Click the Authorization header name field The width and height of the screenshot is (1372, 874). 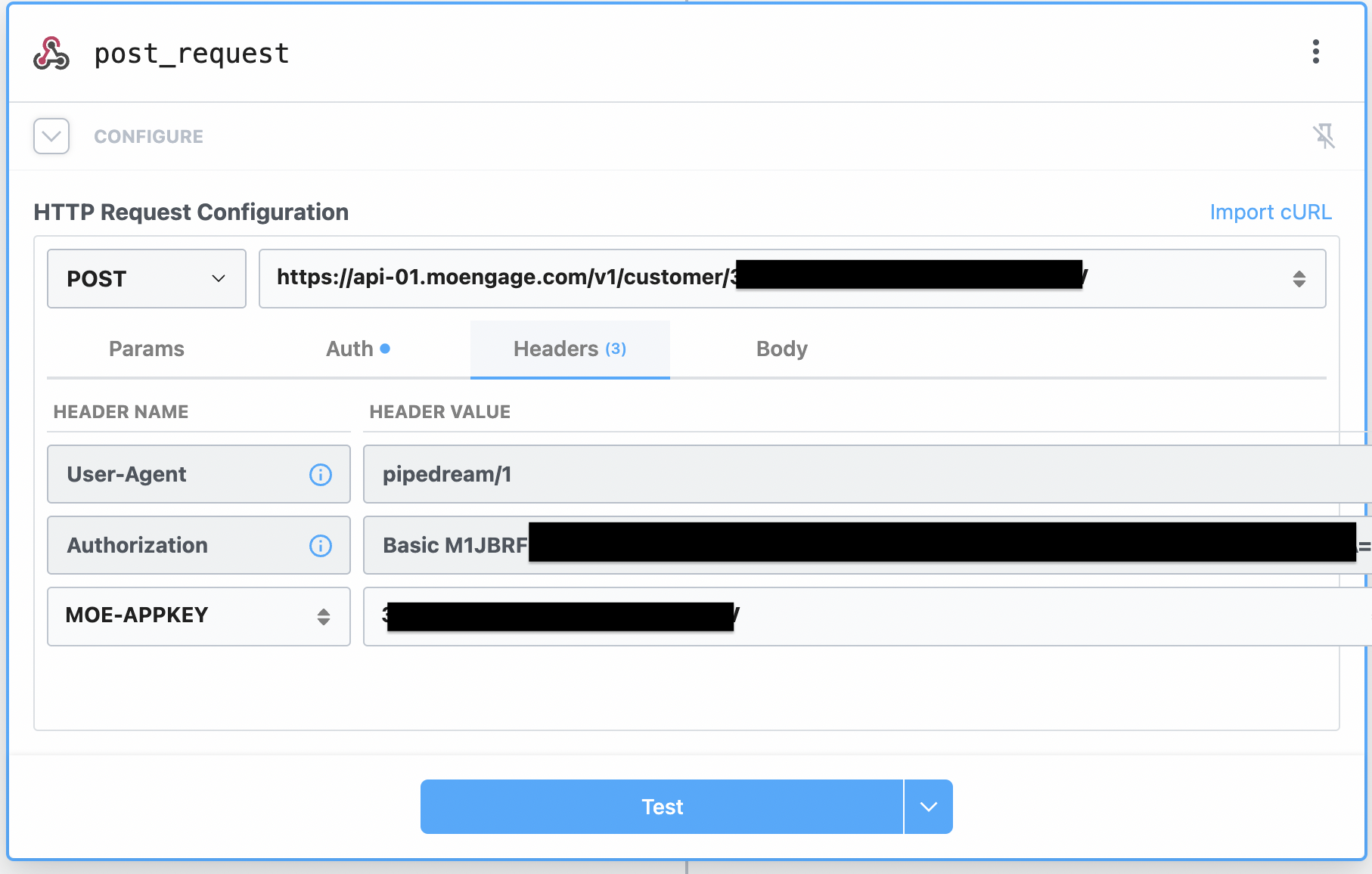pos(199,545)
